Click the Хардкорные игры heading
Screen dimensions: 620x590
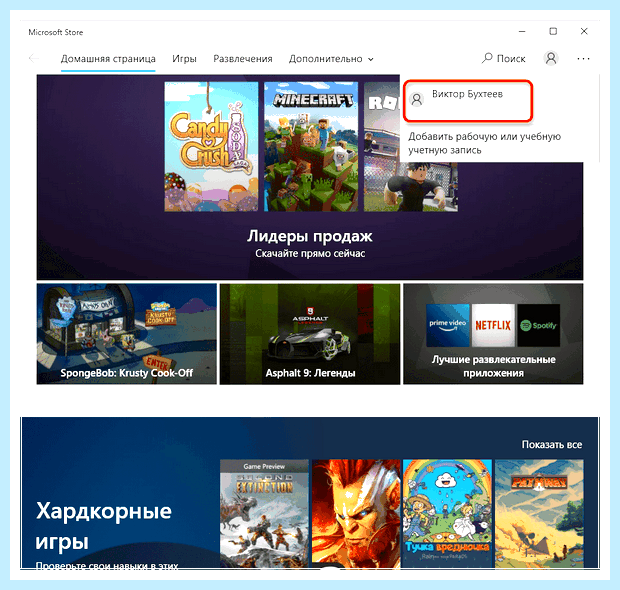pyautogui.click(x=104, y=526)
